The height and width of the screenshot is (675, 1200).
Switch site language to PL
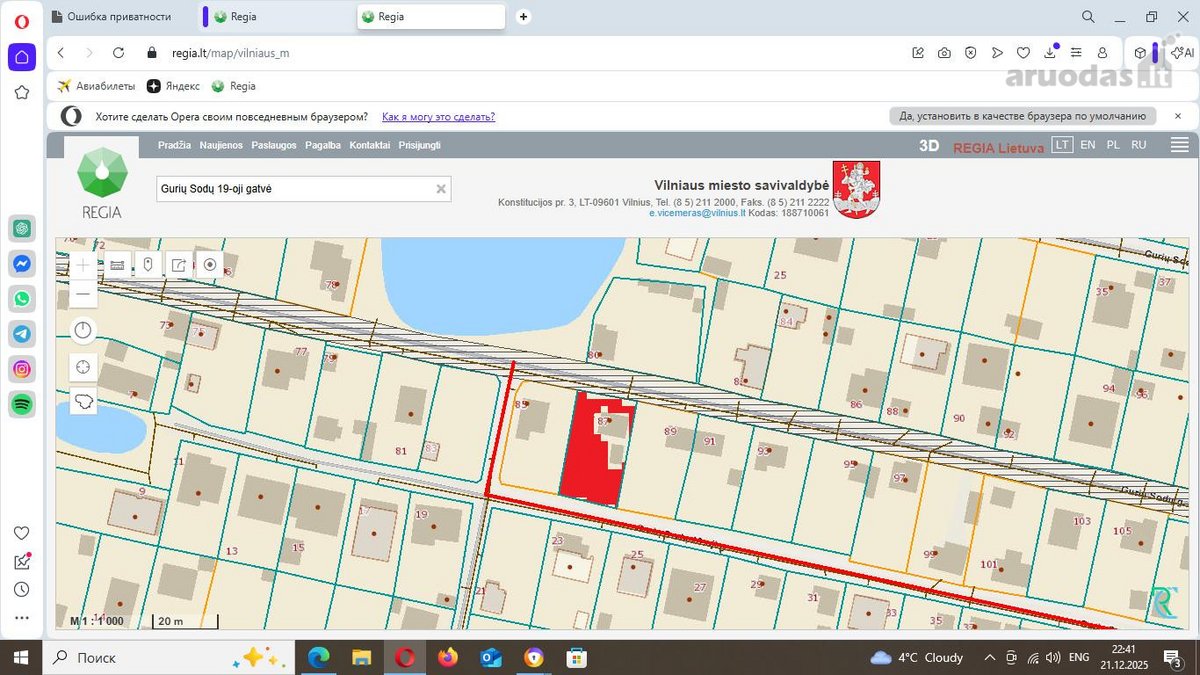[x=1113, y=145]
